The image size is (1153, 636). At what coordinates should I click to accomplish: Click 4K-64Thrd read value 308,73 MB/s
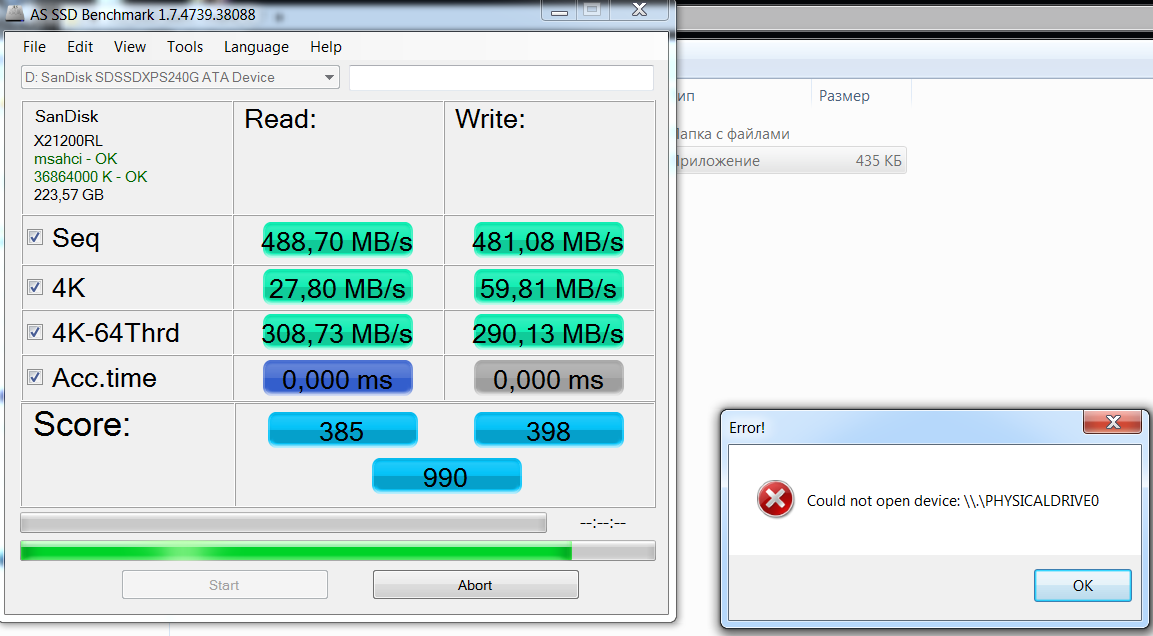pyautogui.click(x=338, y=332)
